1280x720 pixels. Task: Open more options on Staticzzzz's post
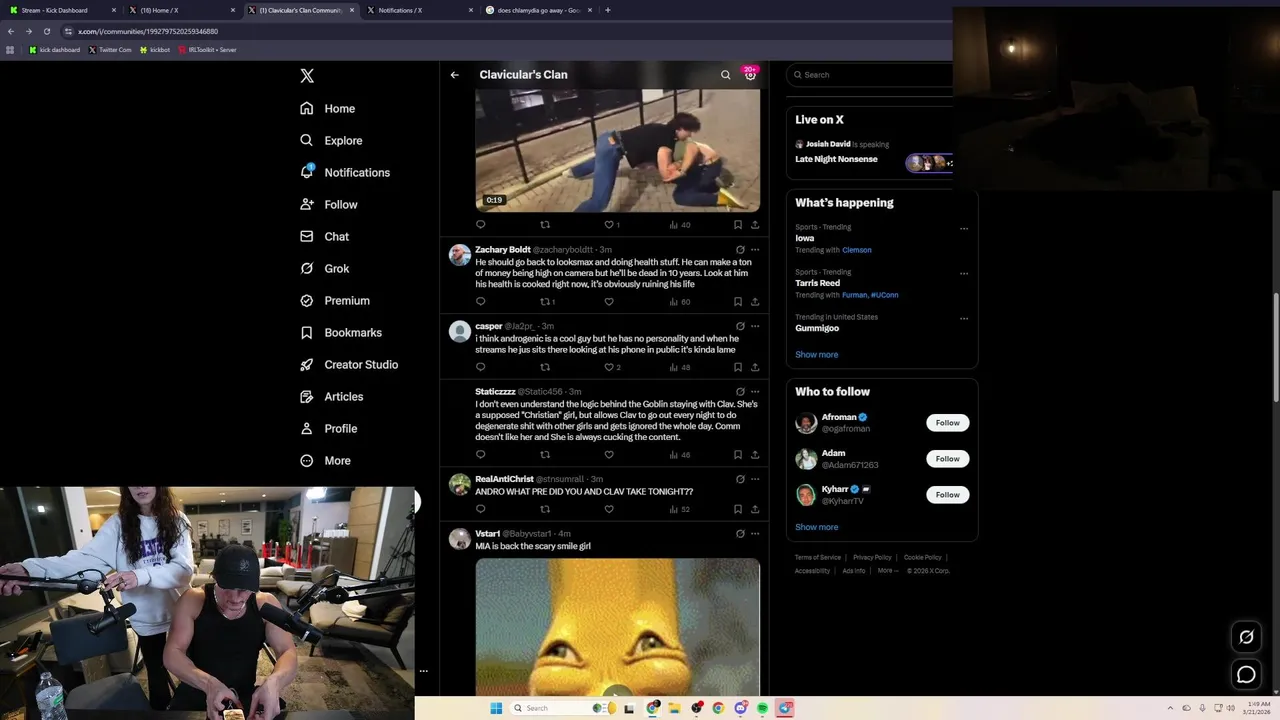click(x=755, y=391)
